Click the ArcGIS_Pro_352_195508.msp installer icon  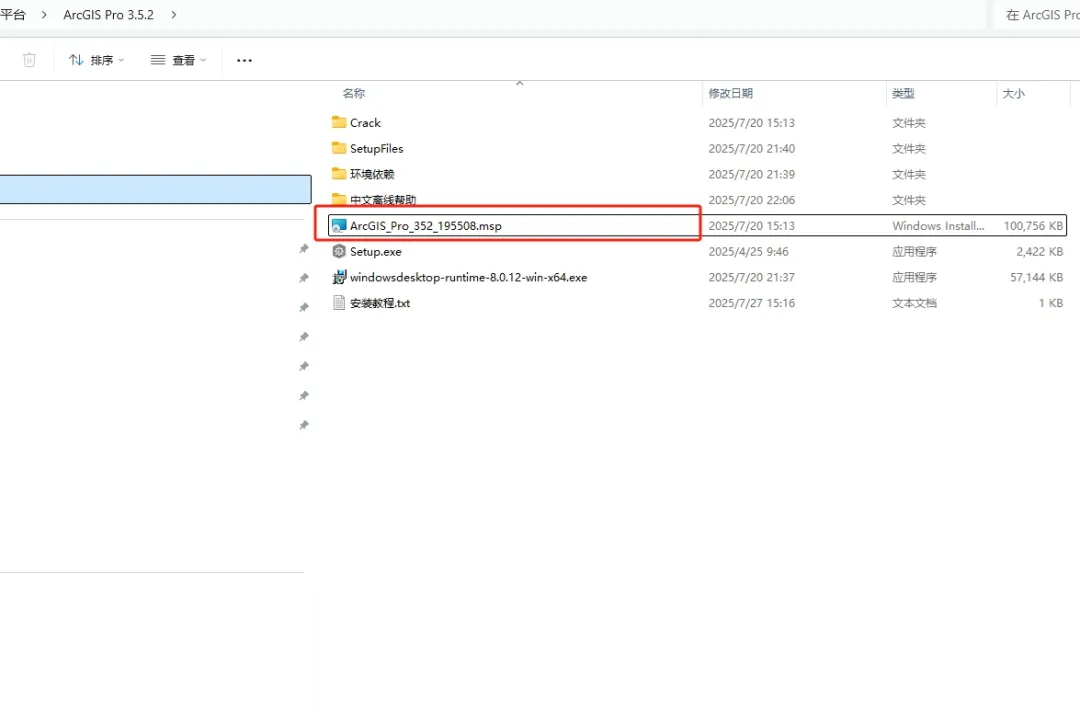click(339, 225)
